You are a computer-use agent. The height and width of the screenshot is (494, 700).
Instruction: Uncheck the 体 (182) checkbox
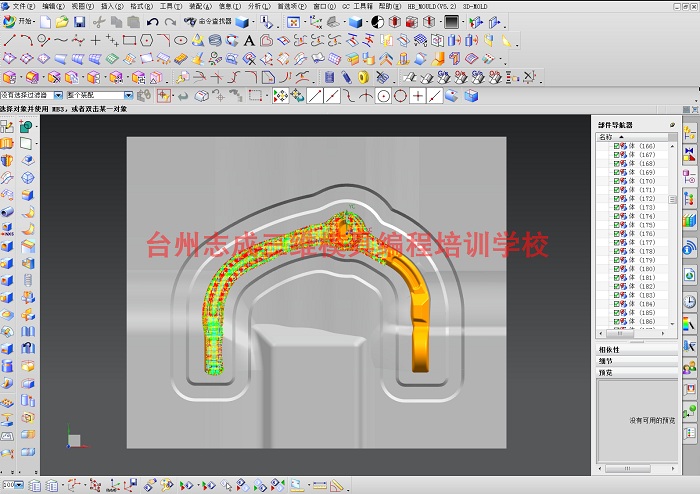(616, 286)
